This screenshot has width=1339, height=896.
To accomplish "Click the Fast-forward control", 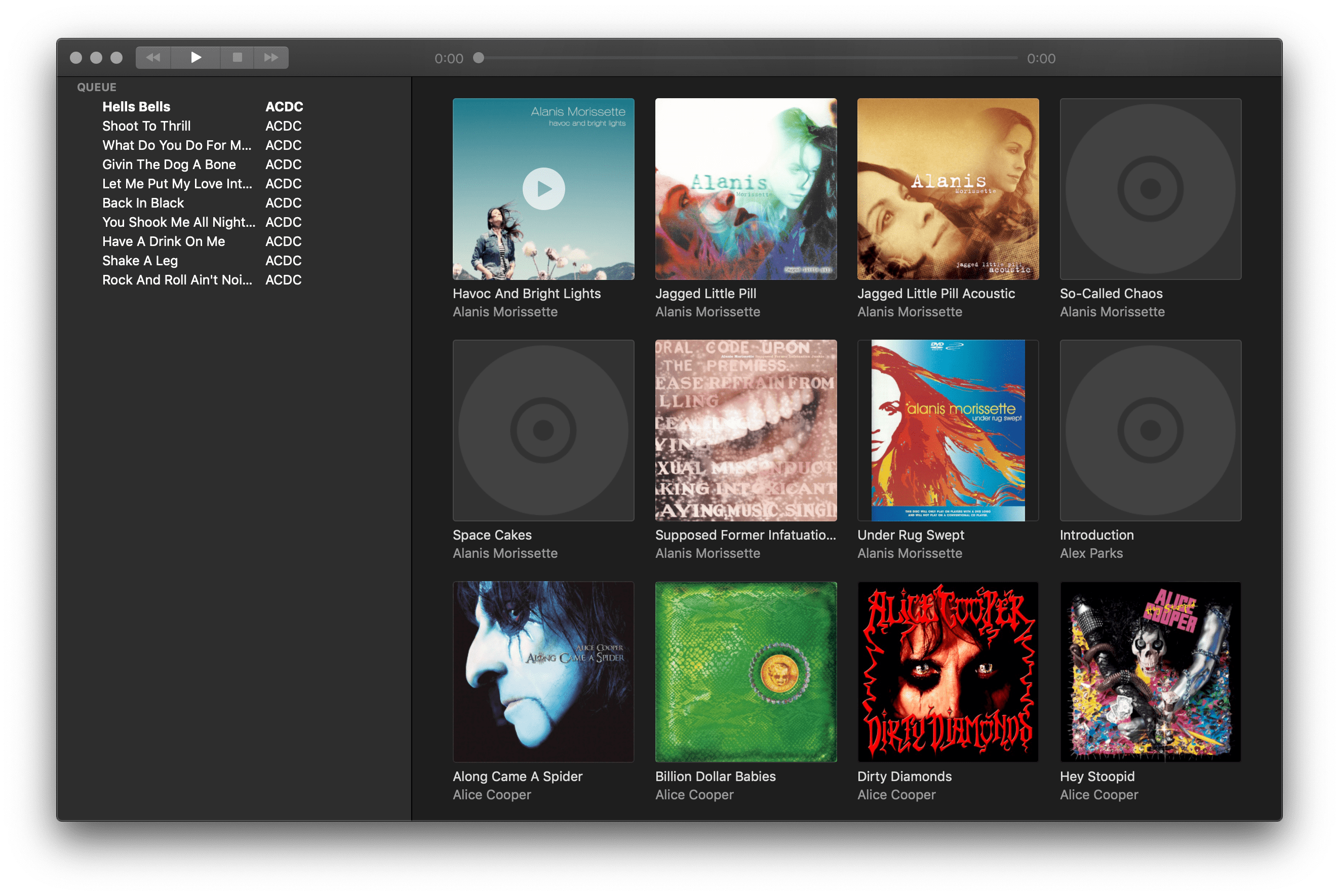I will tap(270, 57).
